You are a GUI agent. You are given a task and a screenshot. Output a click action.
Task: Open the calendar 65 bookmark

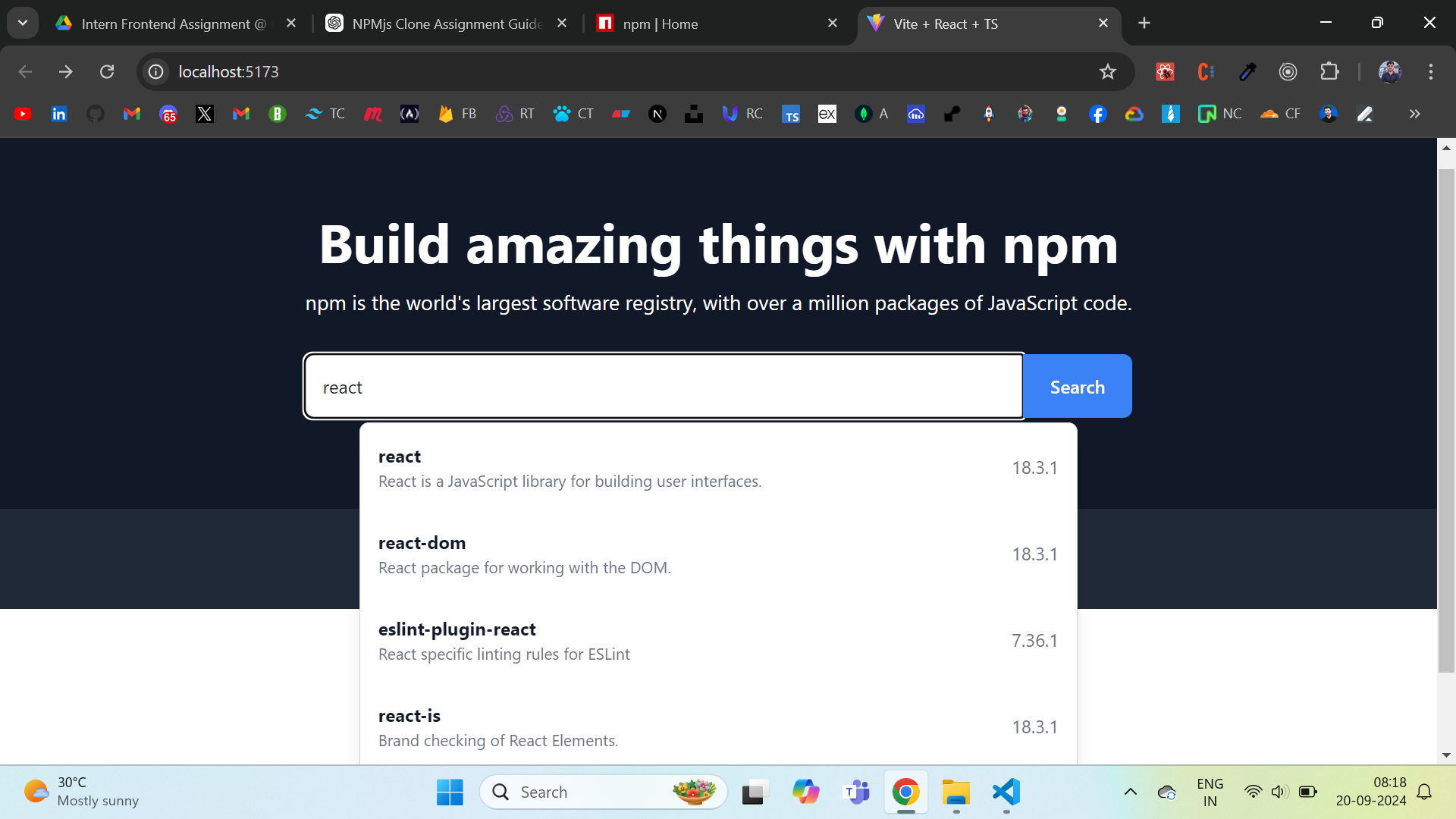[x=168, y=114]
